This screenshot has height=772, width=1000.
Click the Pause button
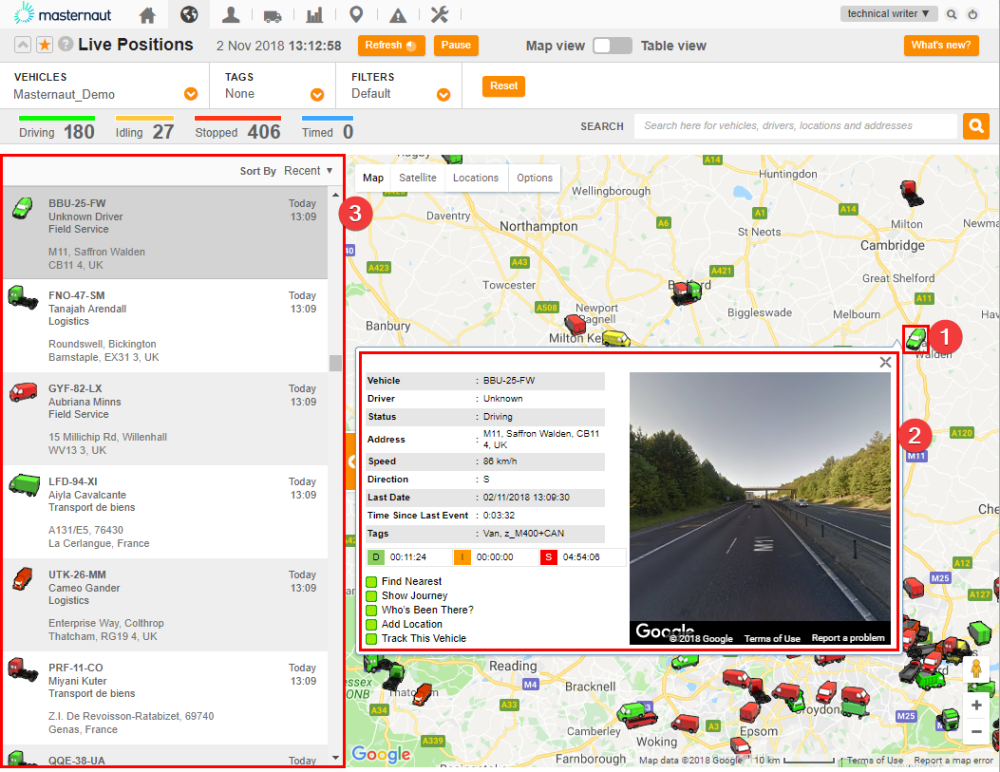[x=456, y=45]
